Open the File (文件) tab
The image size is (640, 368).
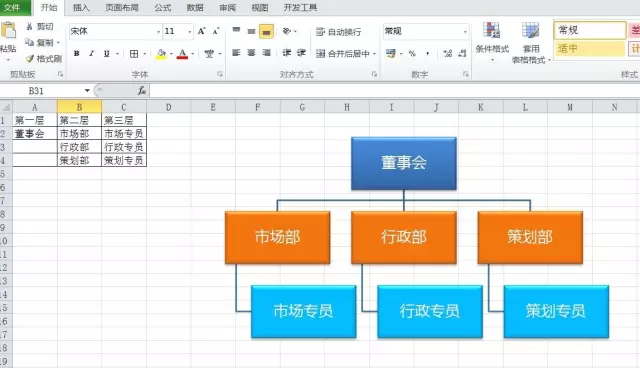coord(15,7)
